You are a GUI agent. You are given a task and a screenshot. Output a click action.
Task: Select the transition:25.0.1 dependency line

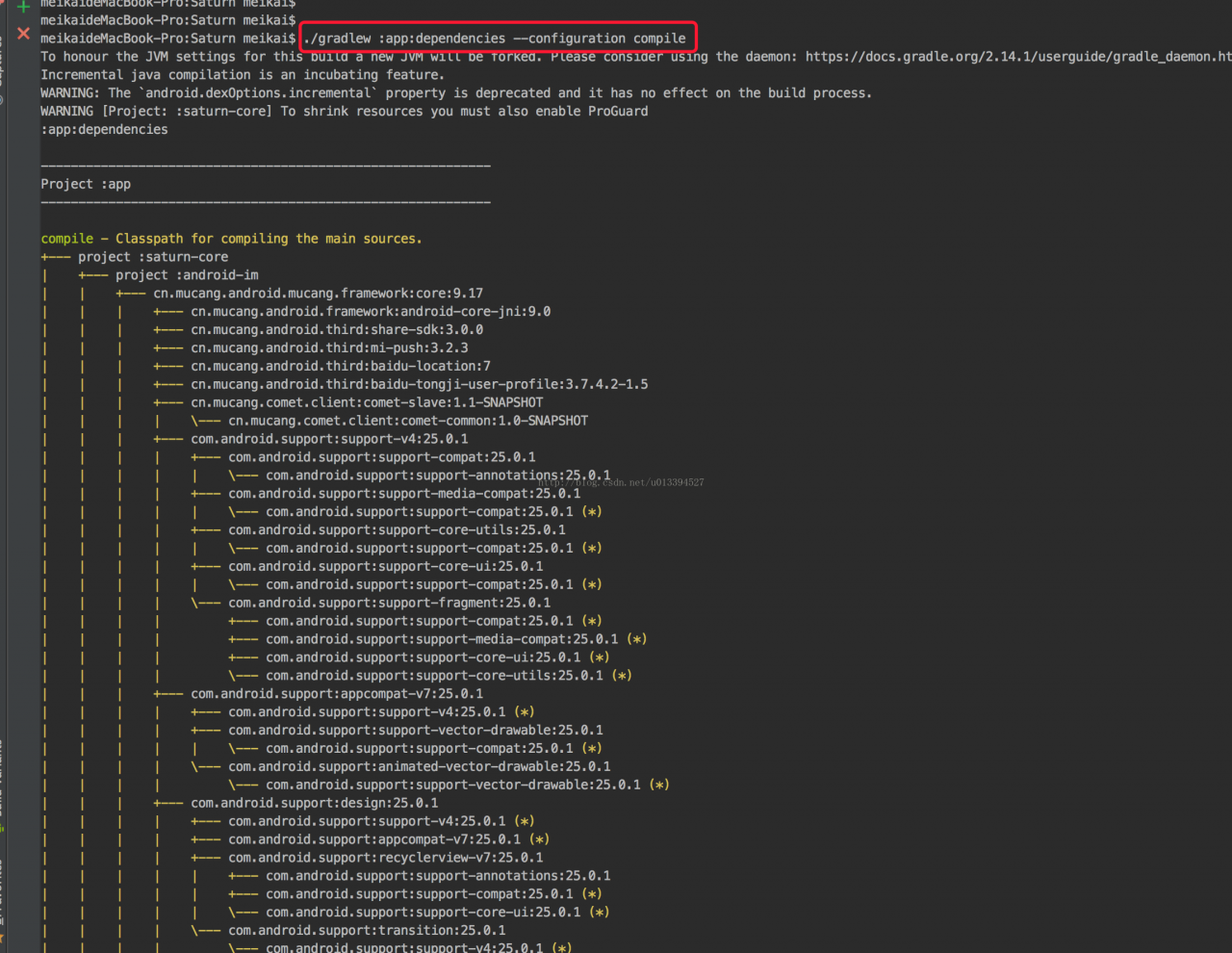point(367,931)
